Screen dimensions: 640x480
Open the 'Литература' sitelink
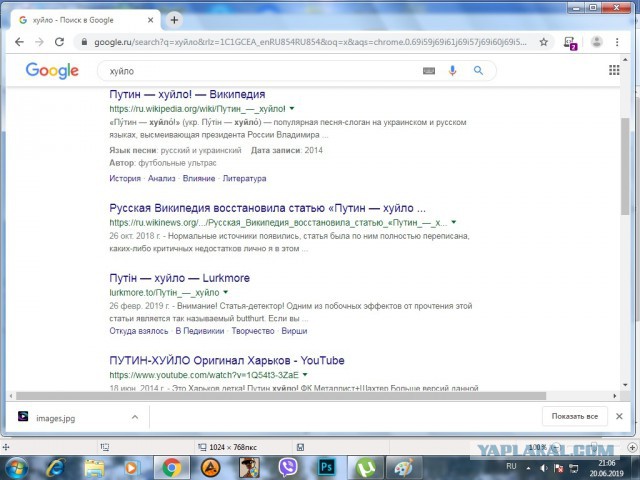click(x=244, y=178)
